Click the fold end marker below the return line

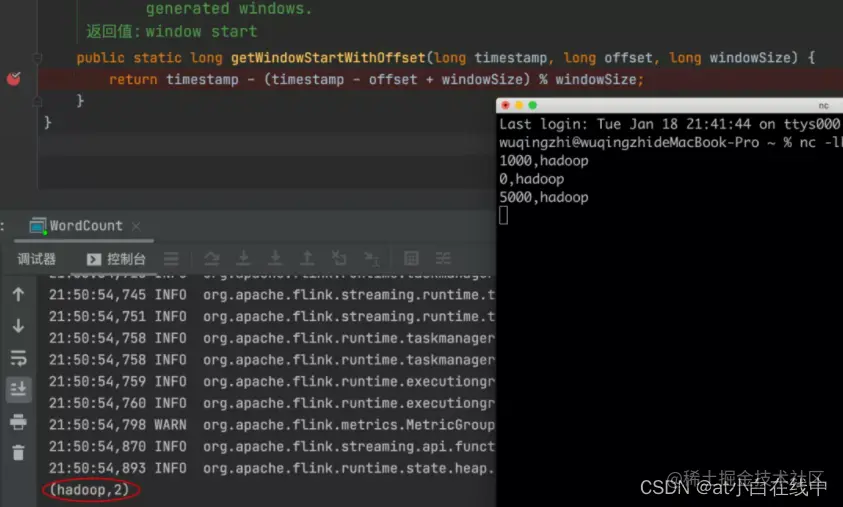[x=37, y=101]
